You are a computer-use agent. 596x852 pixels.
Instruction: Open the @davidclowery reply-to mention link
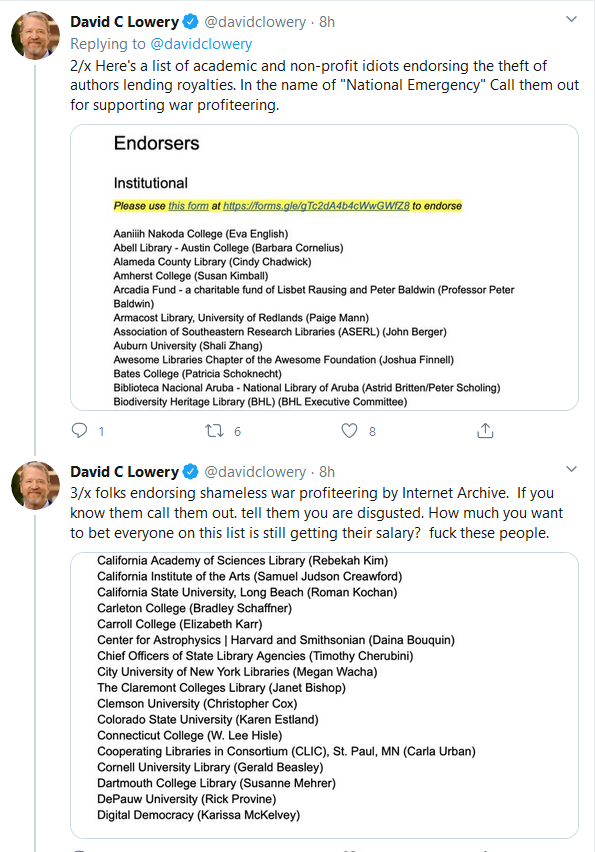click(201, 43)
